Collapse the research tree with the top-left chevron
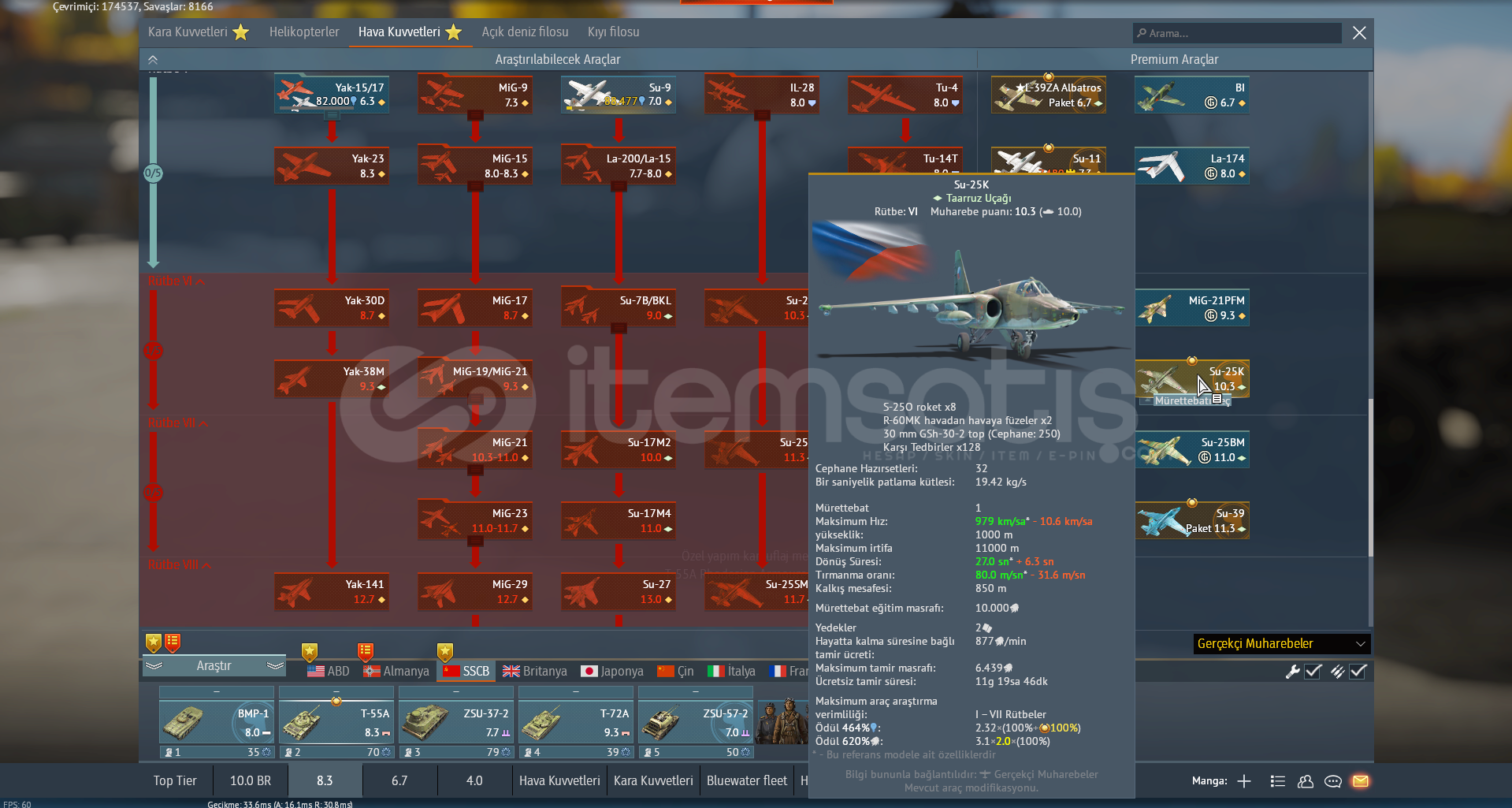This screenshot has height=808, width=1512. pos(153,60)
